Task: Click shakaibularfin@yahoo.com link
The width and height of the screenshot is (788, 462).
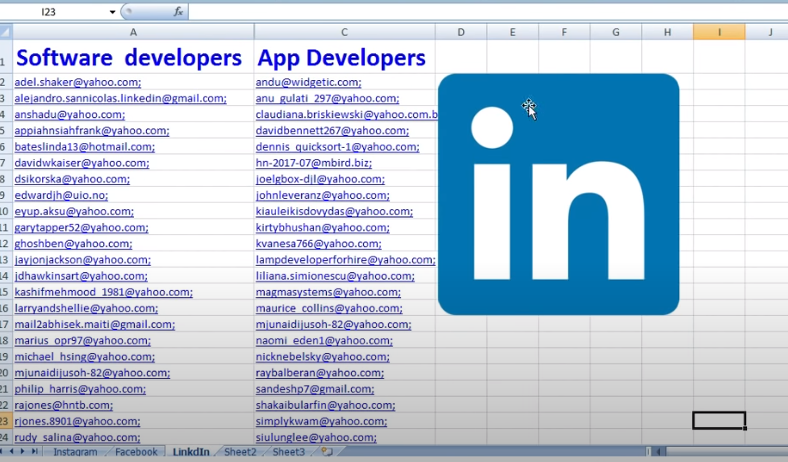Action: point(325,405)
